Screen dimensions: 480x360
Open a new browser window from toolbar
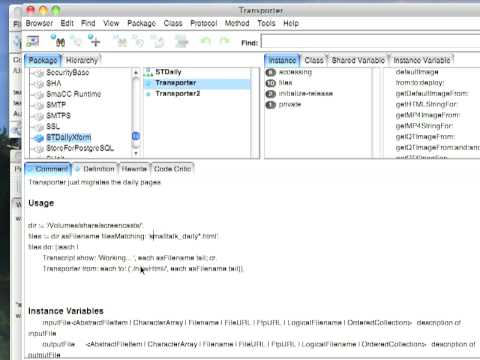(x=33, y=41)
